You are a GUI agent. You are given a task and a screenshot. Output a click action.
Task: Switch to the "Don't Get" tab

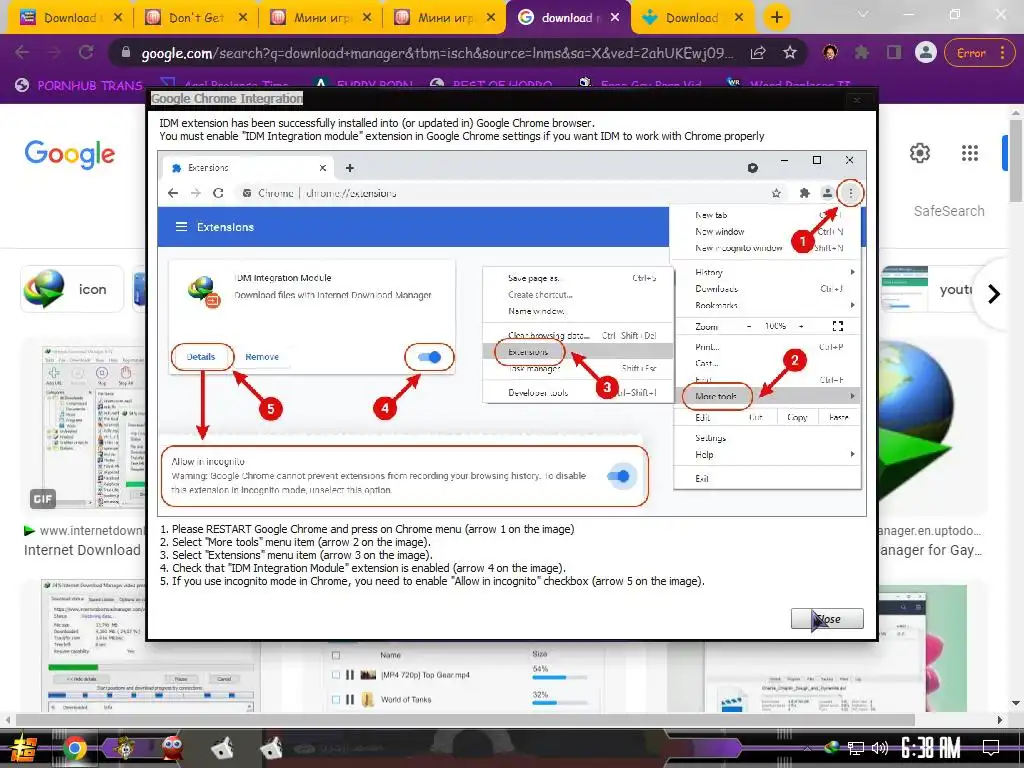click(196, 18)
